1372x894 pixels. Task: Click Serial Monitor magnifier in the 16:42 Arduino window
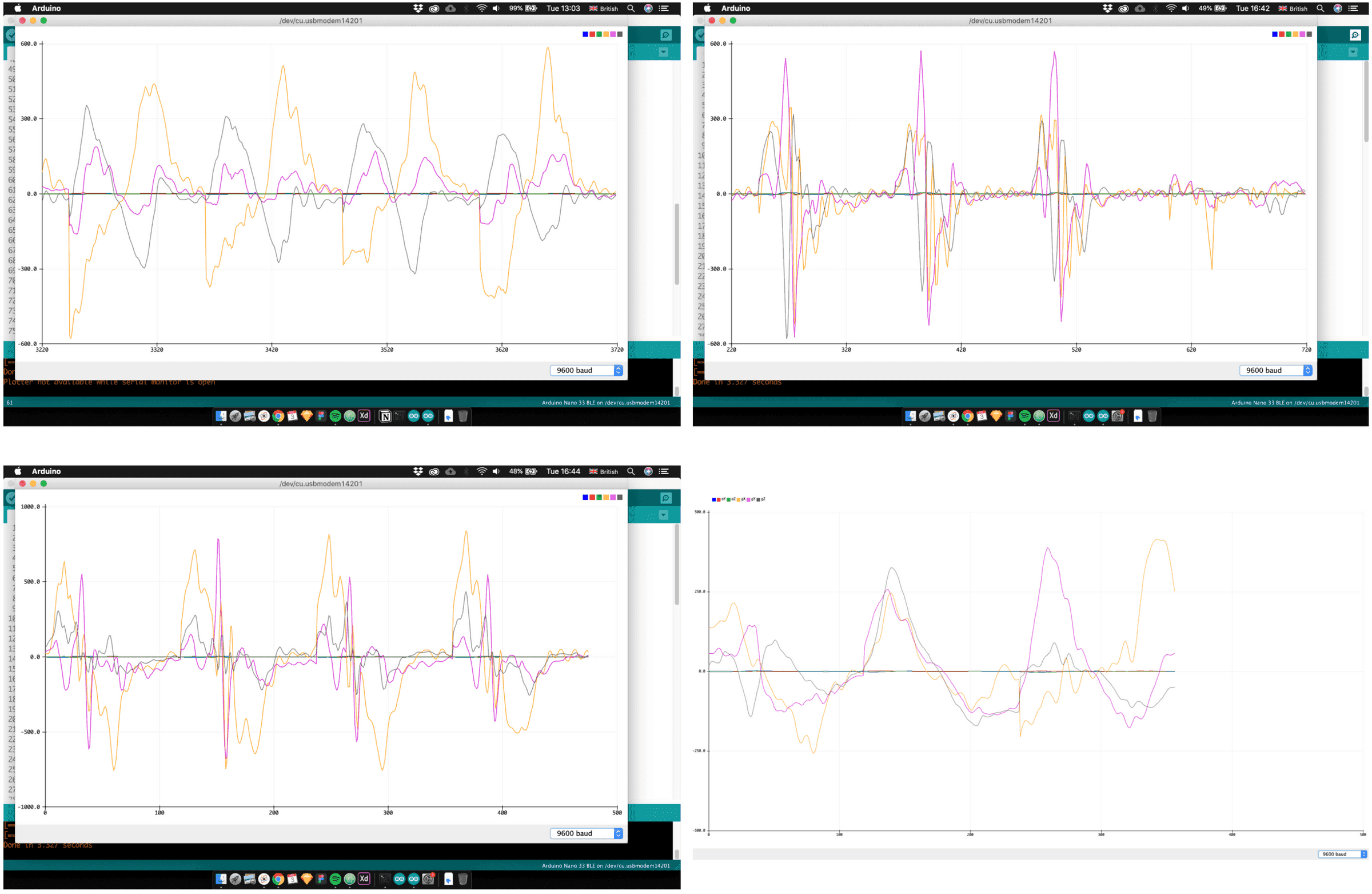coord(1355,35)
